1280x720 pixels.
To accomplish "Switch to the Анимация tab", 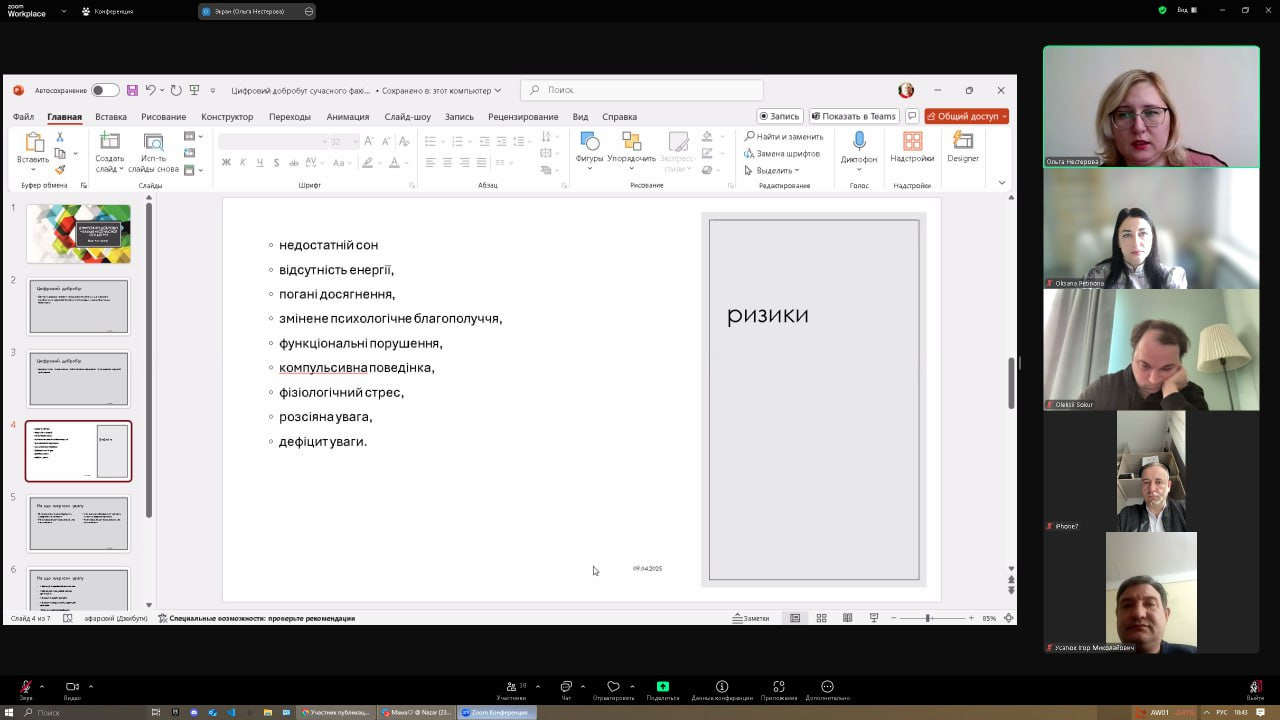I will point(347,116).
